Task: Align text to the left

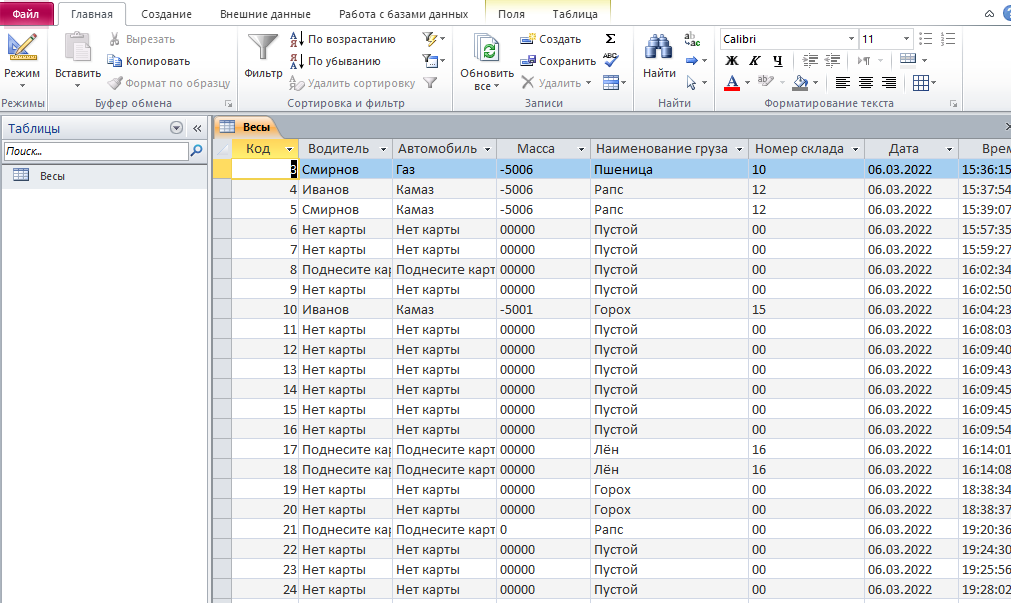Action: tap(842, 83)
